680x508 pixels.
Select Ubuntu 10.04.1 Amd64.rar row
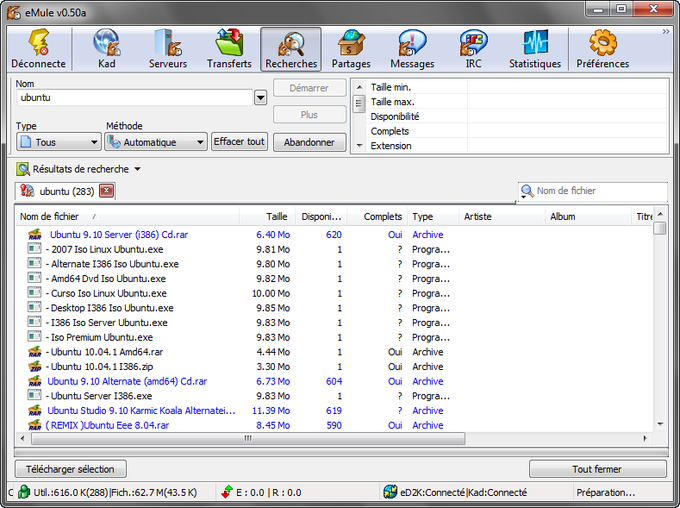click(334, 352)
